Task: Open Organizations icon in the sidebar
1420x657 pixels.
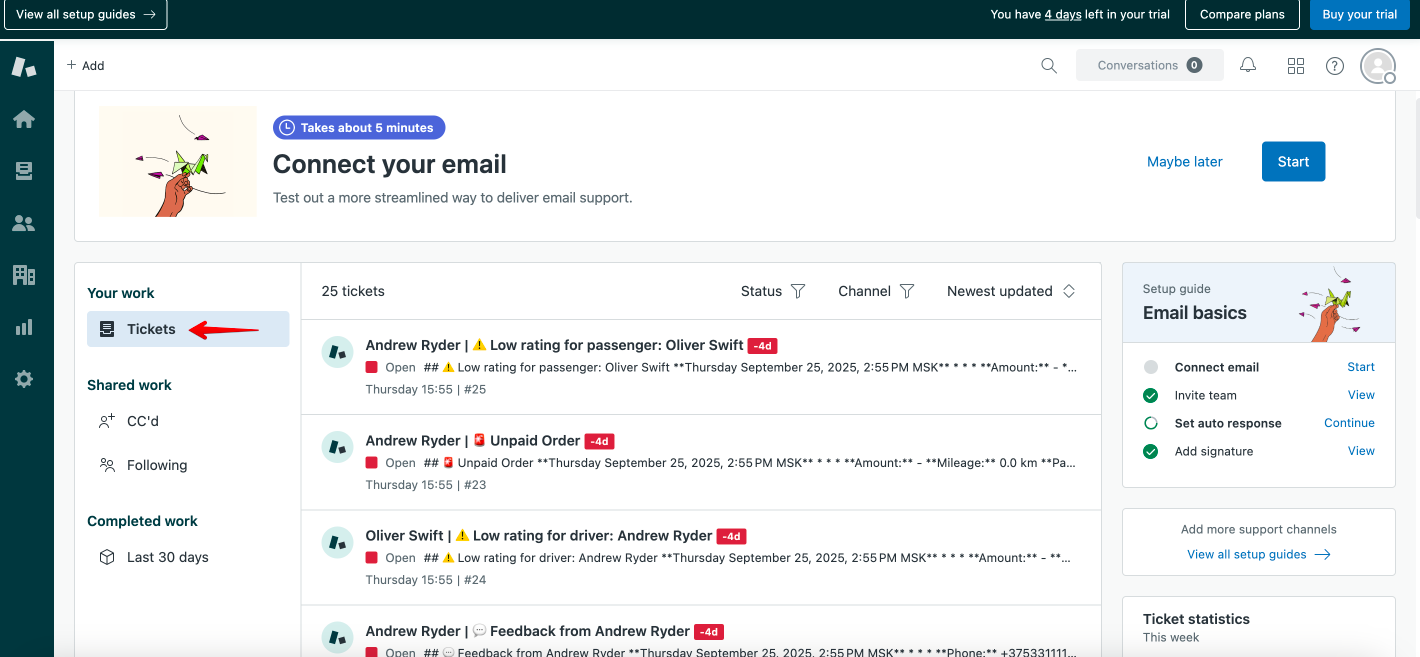Action: click(x=24, y=275)
